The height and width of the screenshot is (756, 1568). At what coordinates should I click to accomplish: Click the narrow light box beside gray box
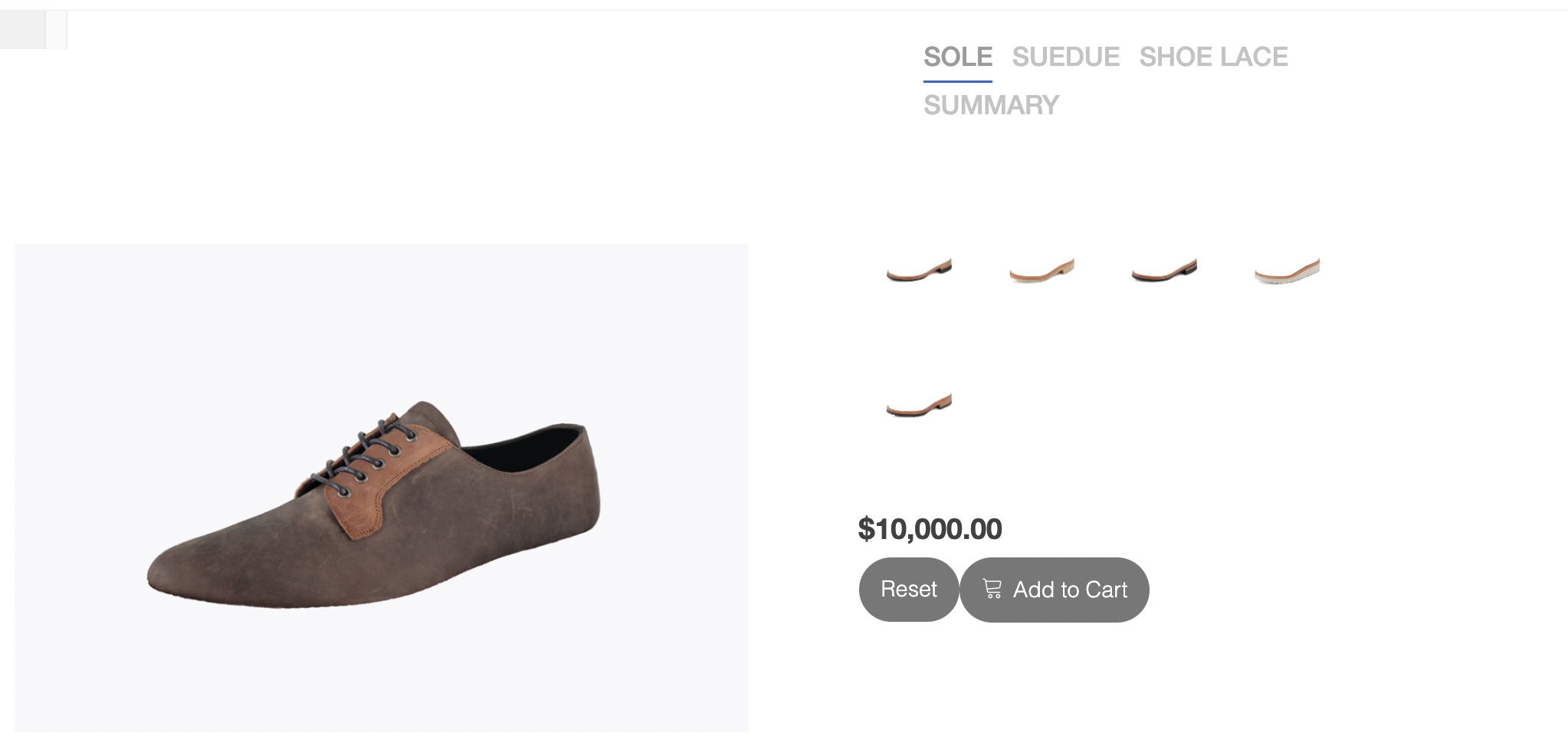pyautogui.click(x=57, y=30)
